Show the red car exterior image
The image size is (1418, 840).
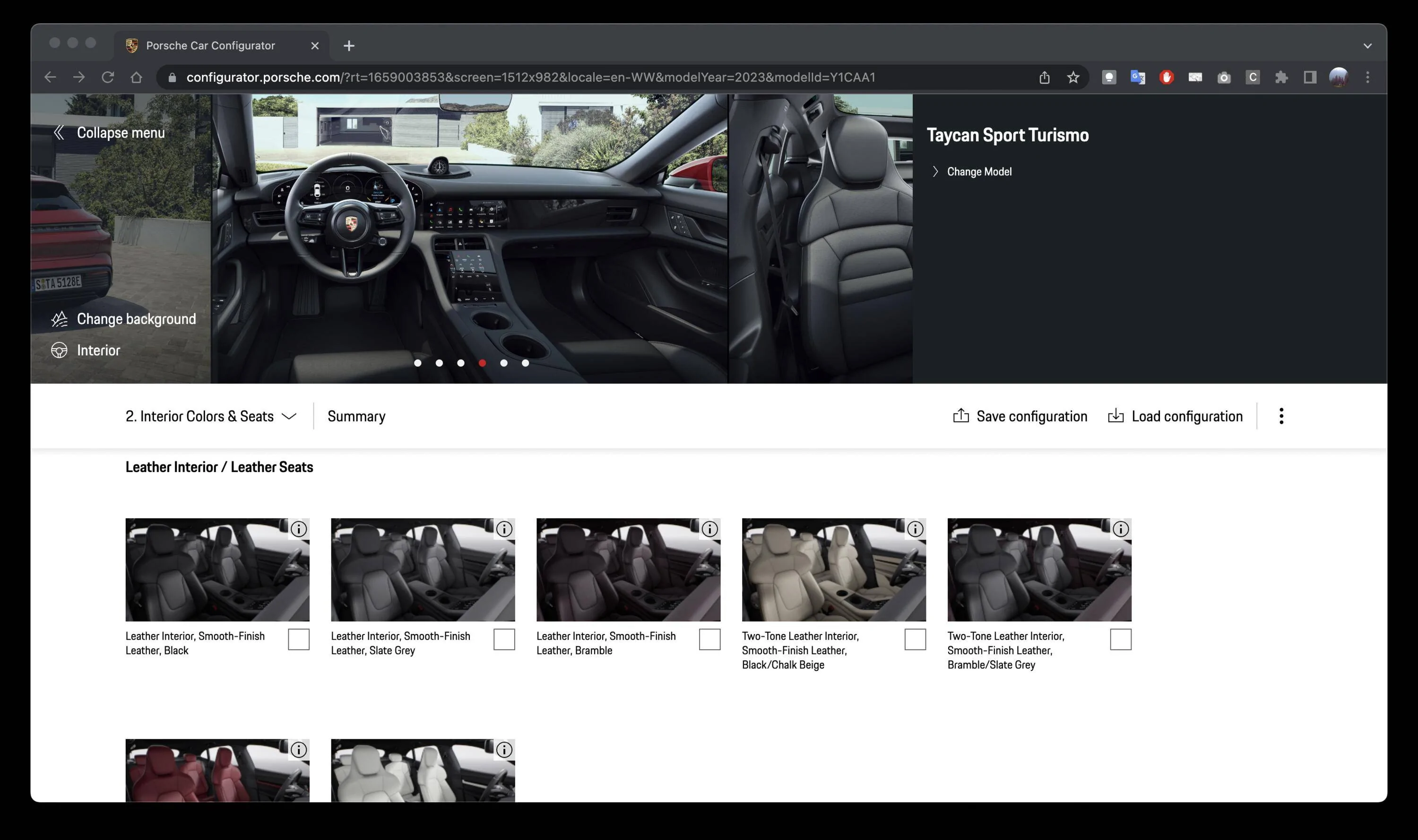click(121, 238)
